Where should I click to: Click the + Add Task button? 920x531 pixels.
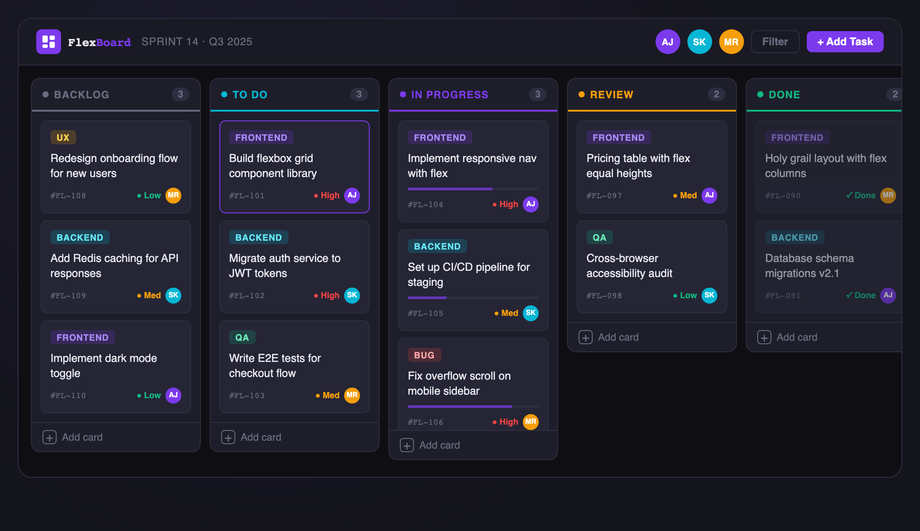845,42
